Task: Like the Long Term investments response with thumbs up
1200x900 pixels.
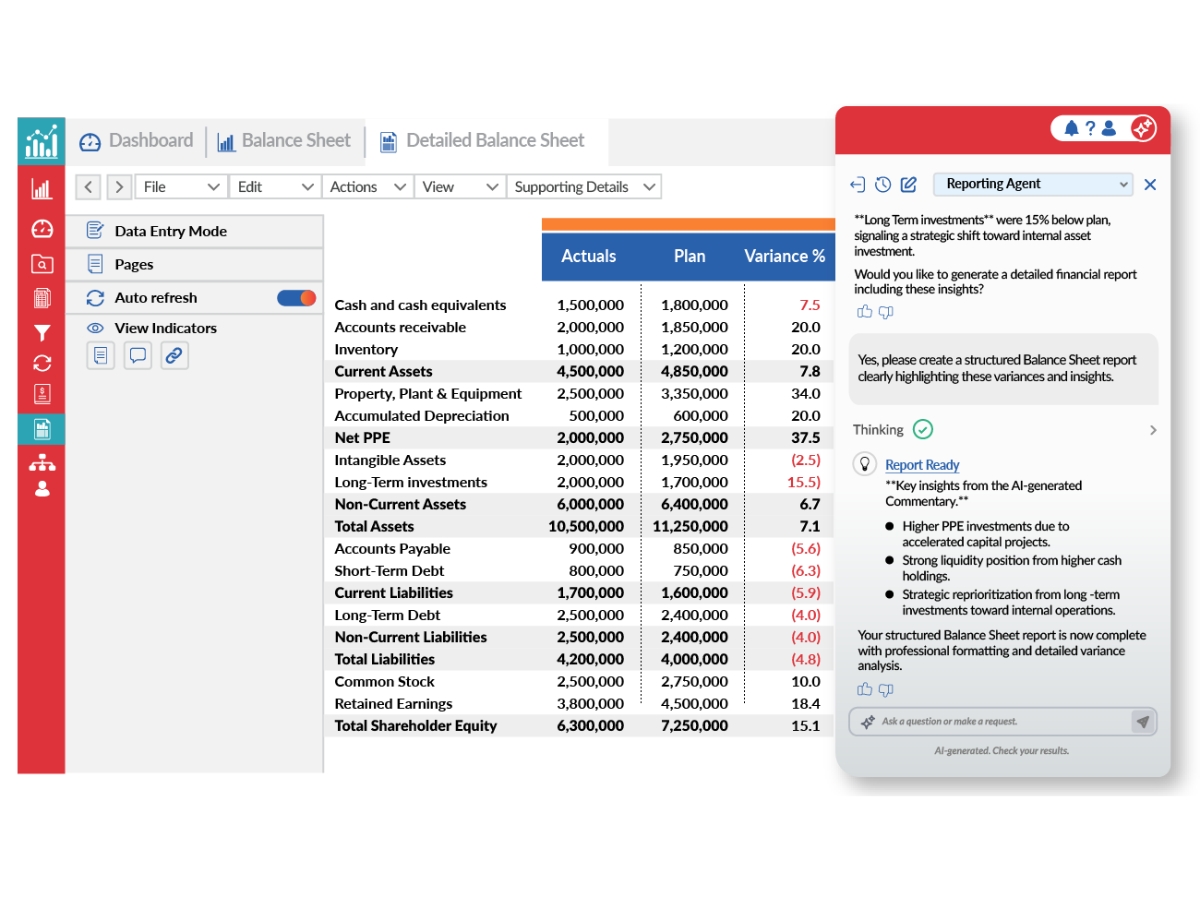Action: (865, 312)
